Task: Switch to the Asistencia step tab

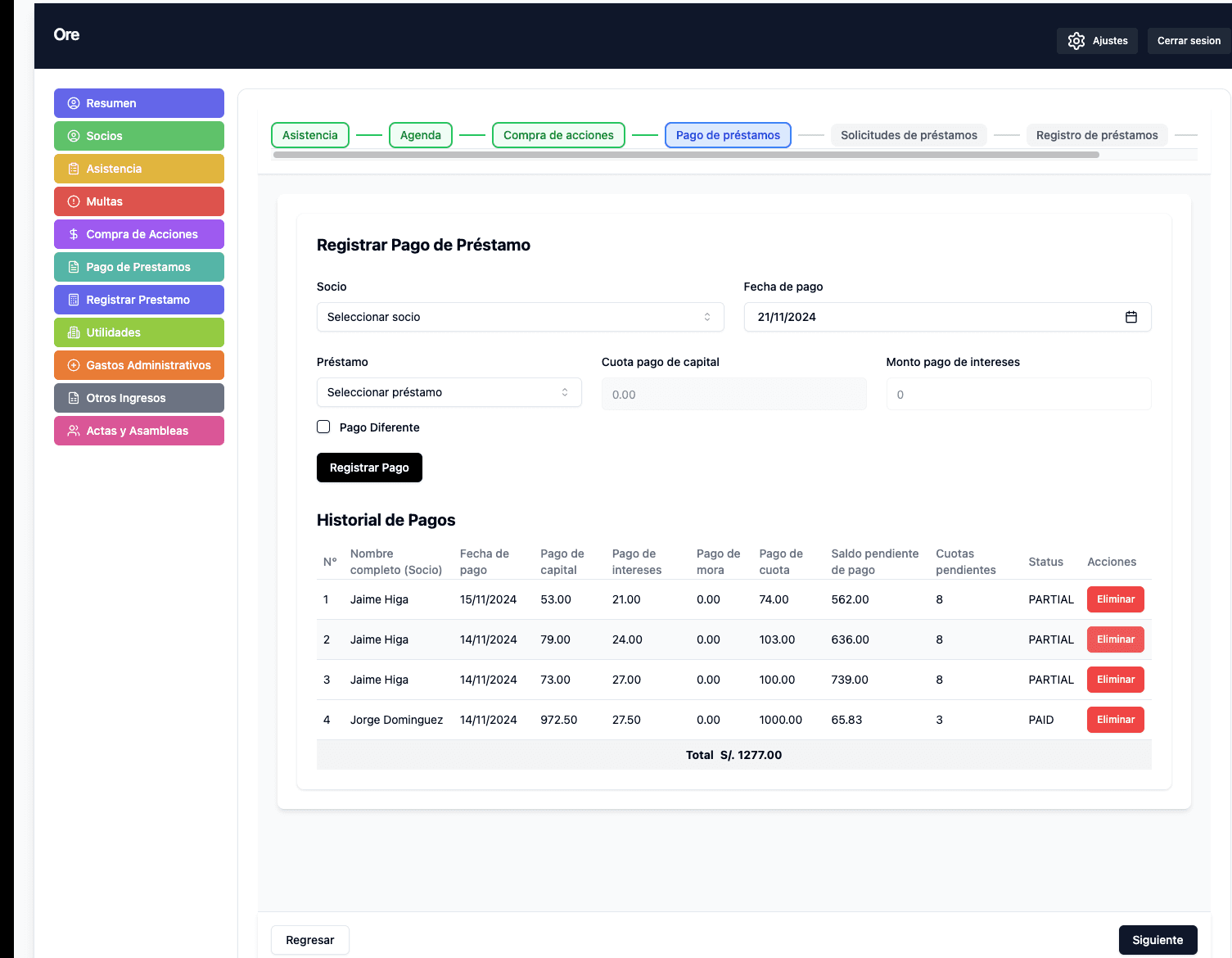Action: point(310,135)
